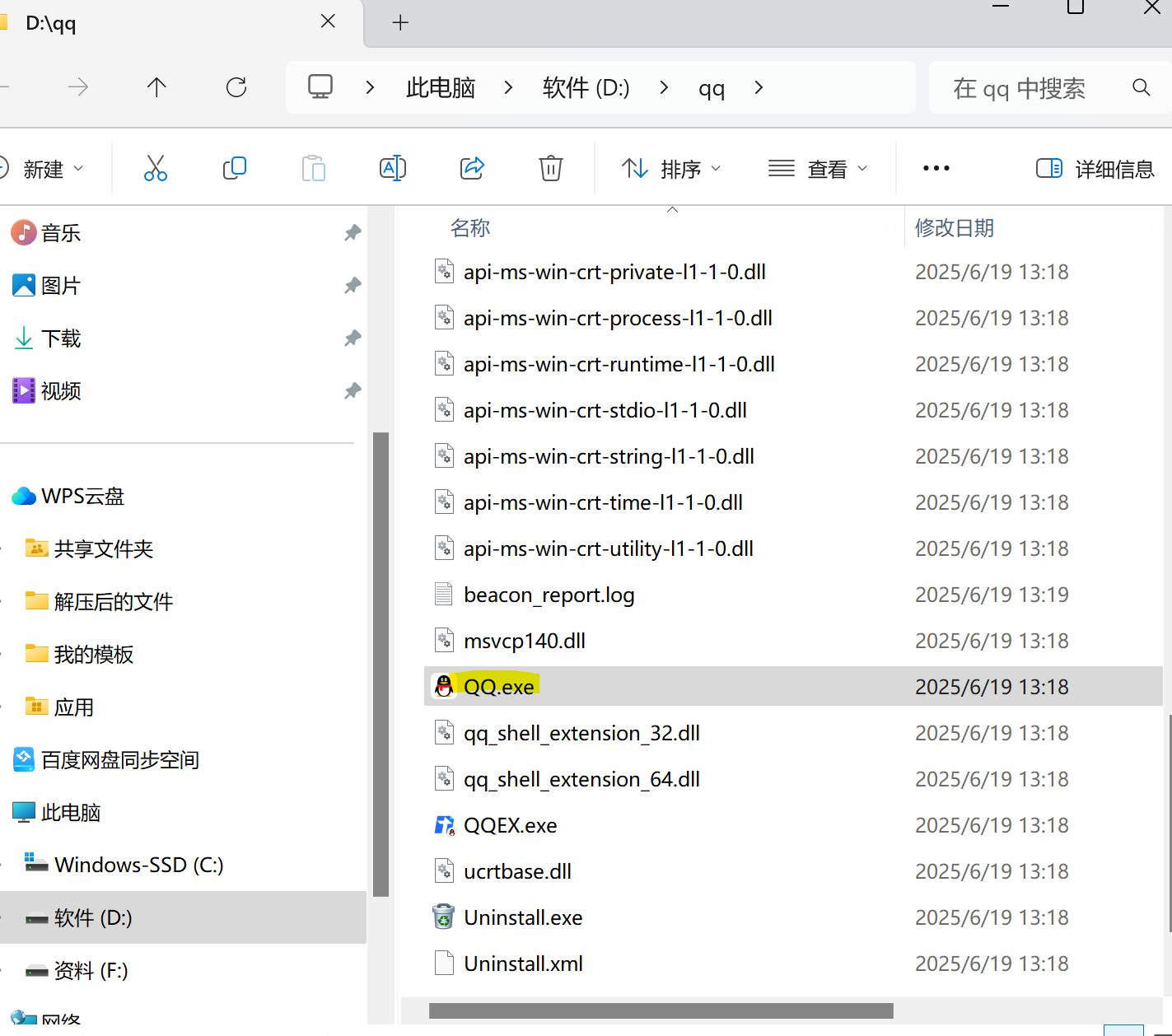Click the search magnifier icon
Image resolution: width=1172 pixels, height=1036 pixels.
tap(1141, 87)
